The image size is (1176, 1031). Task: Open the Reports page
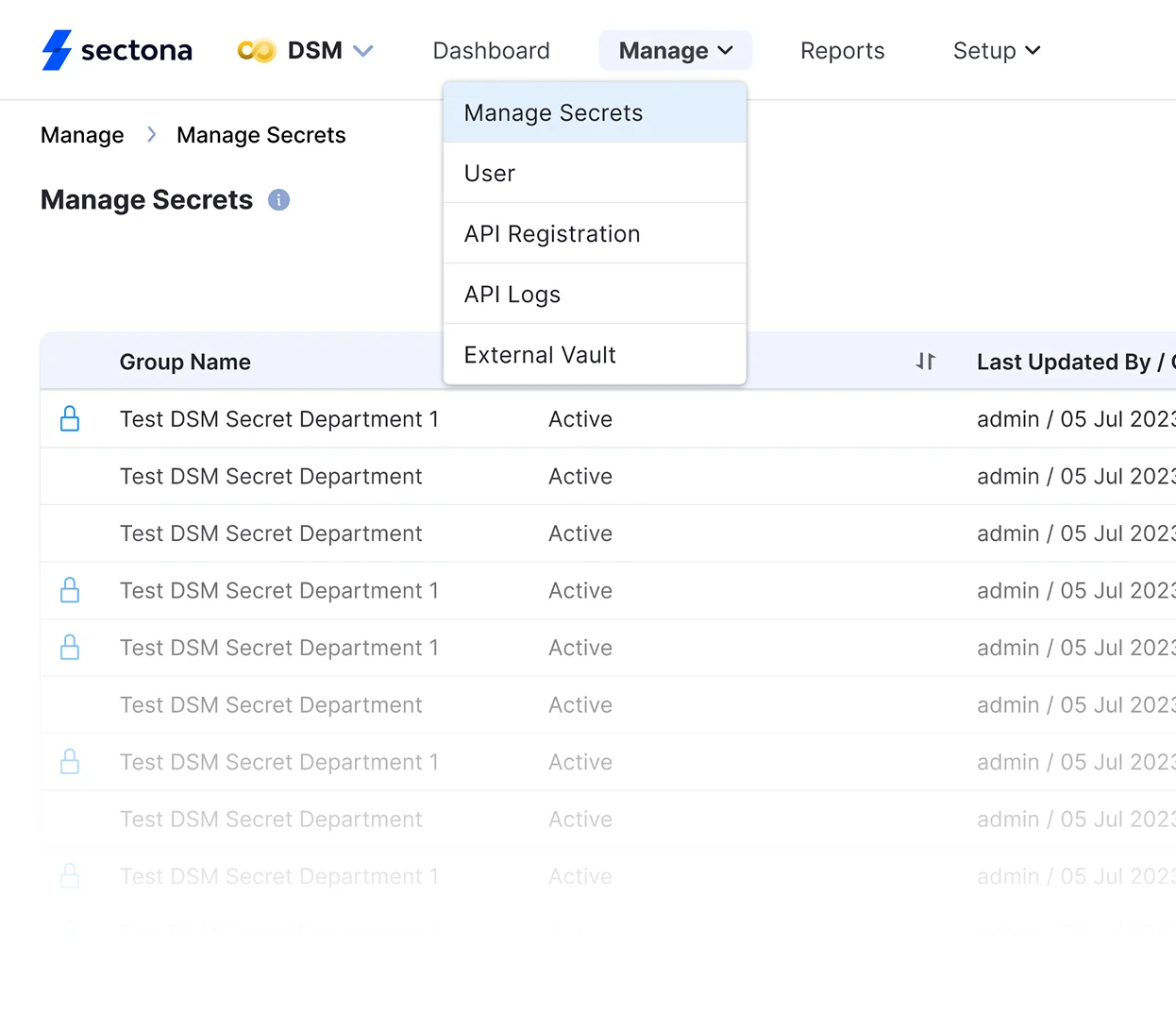[842, 51]
